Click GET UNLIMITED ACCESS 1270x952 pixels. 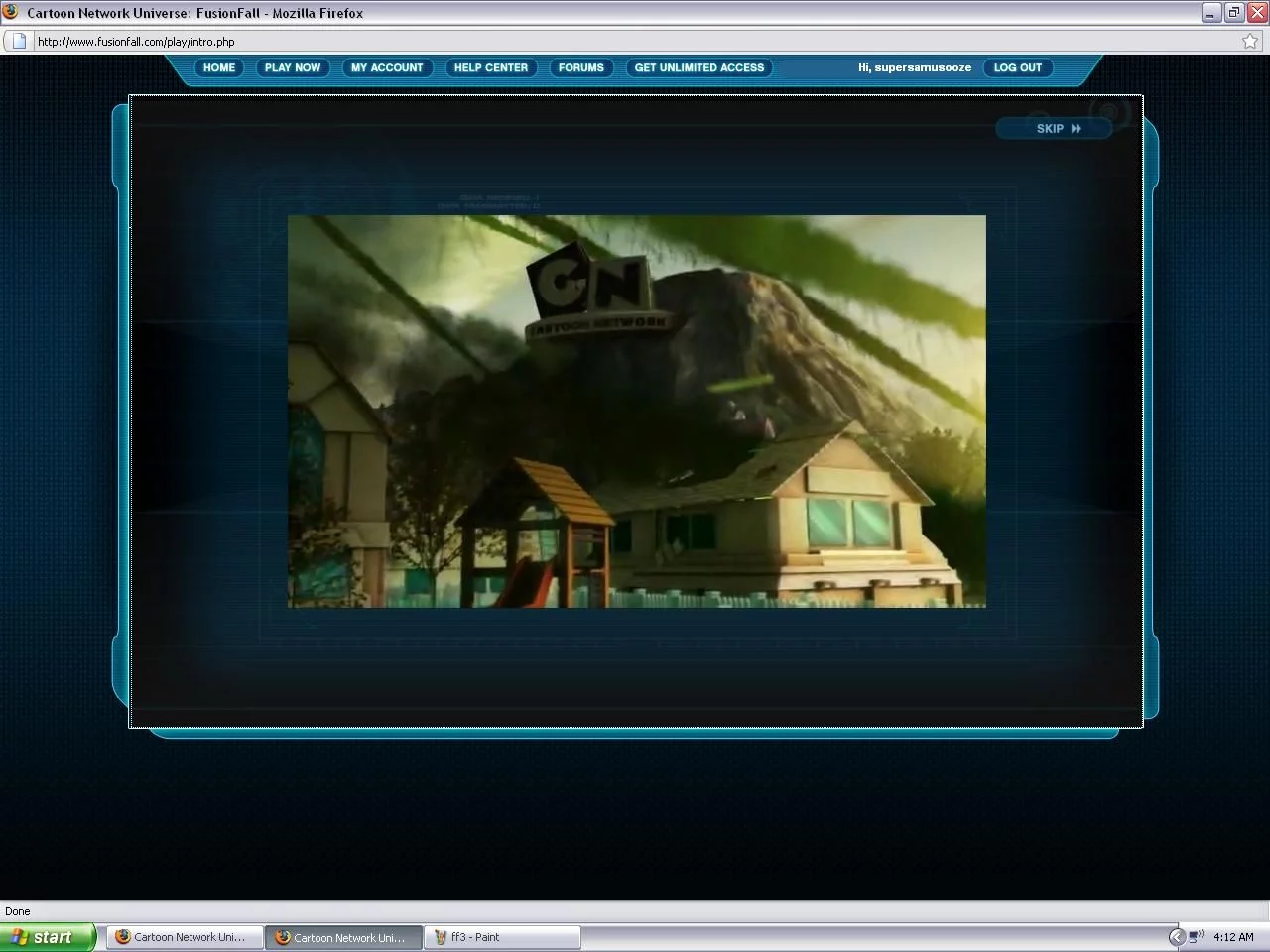point(699,67)
